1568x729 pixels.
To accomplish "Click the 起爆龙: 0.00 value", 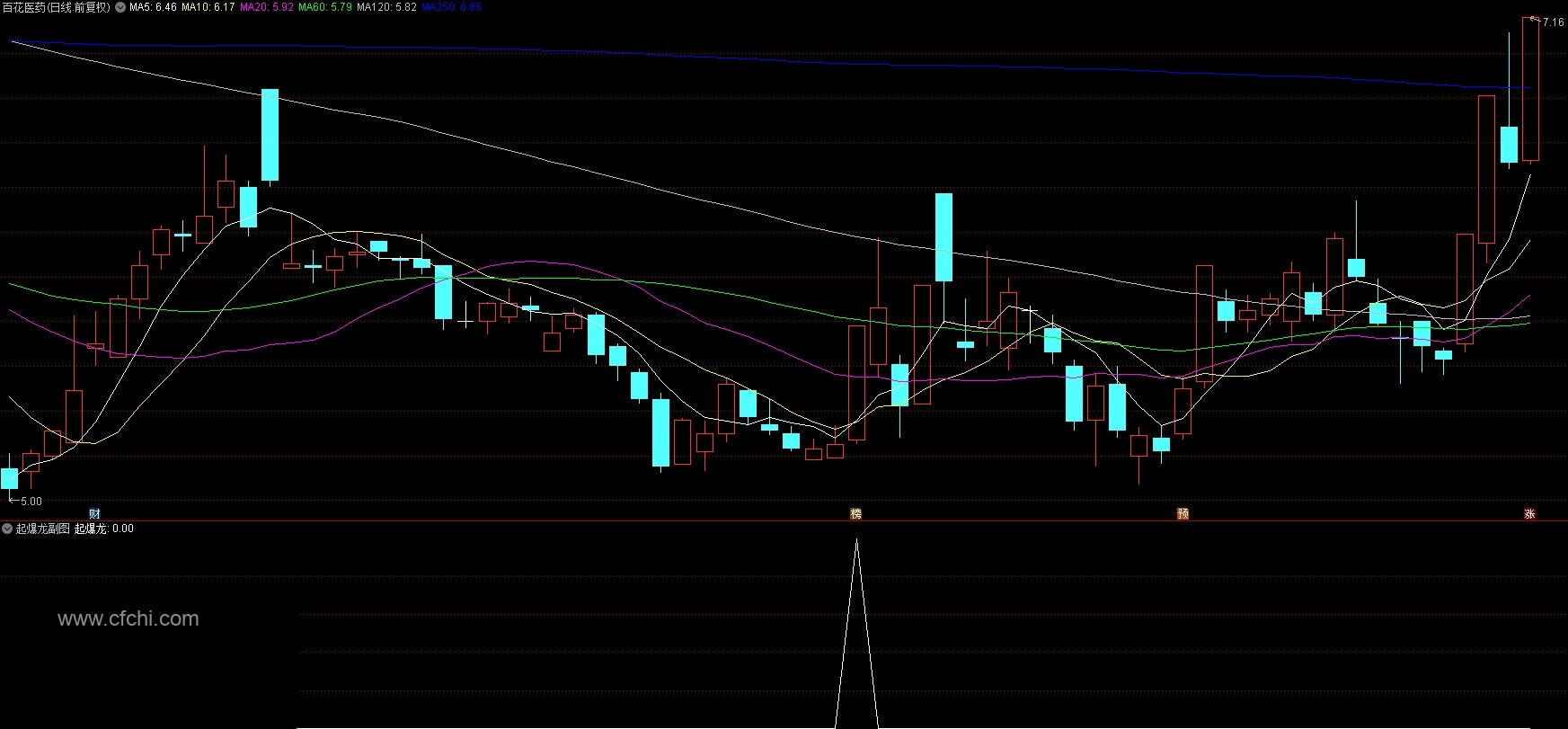I will [x=104, y=529].
